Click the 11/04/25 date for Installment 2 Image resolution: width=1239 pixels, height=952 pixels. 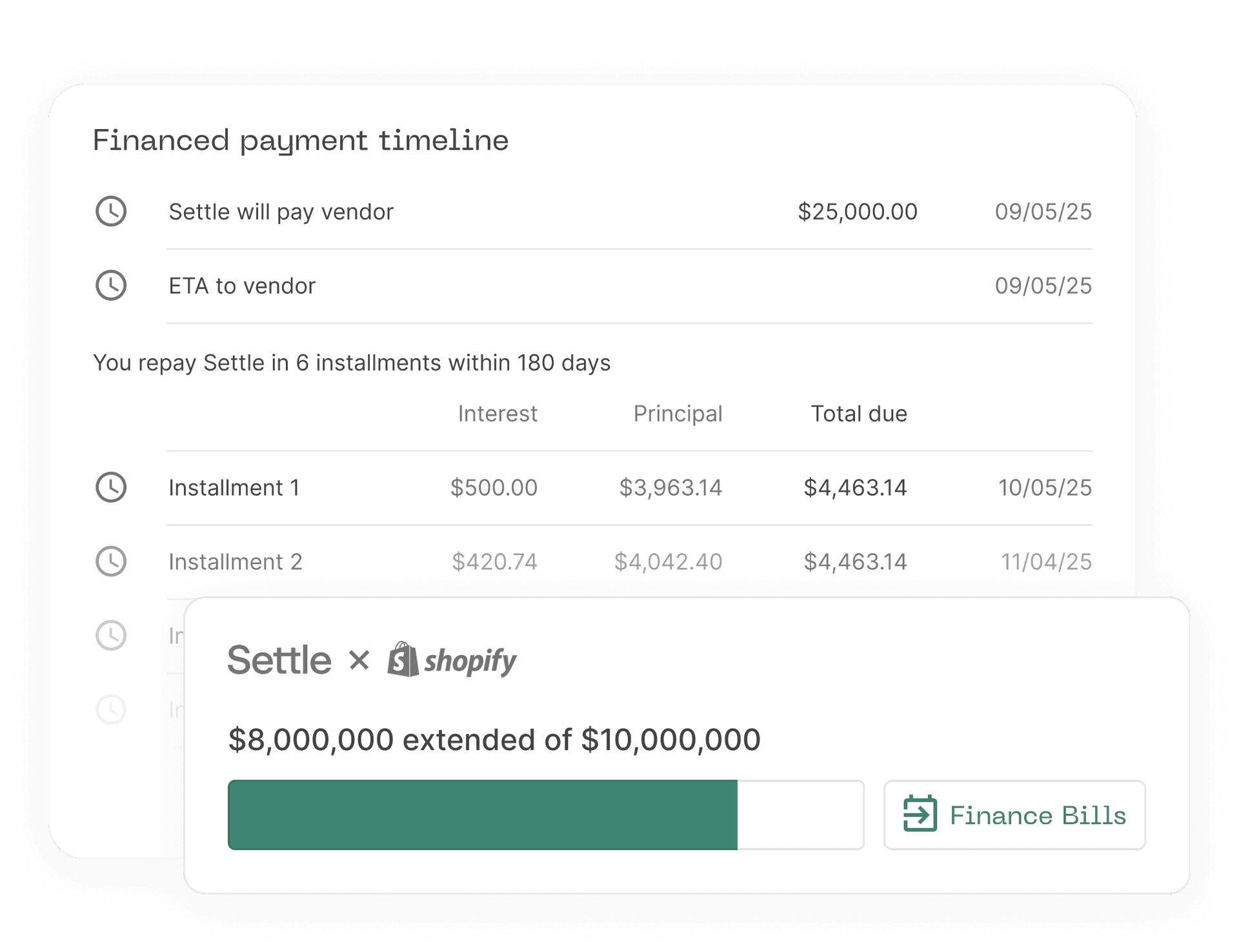1046,562
